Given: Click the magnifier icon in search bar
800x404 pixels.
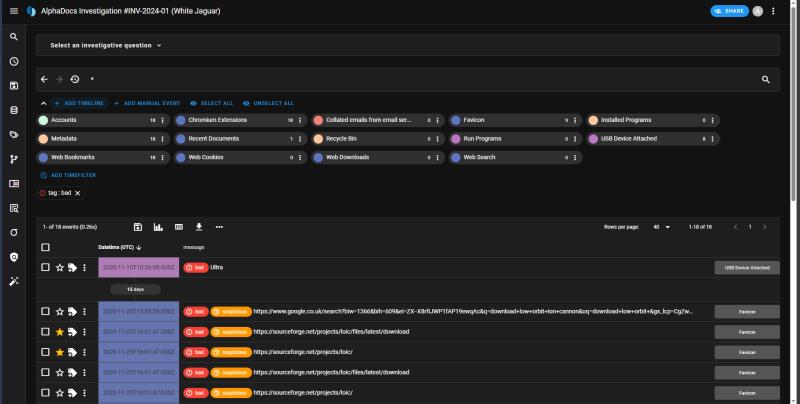Looking at the screenshot, I should coord(766,78).
